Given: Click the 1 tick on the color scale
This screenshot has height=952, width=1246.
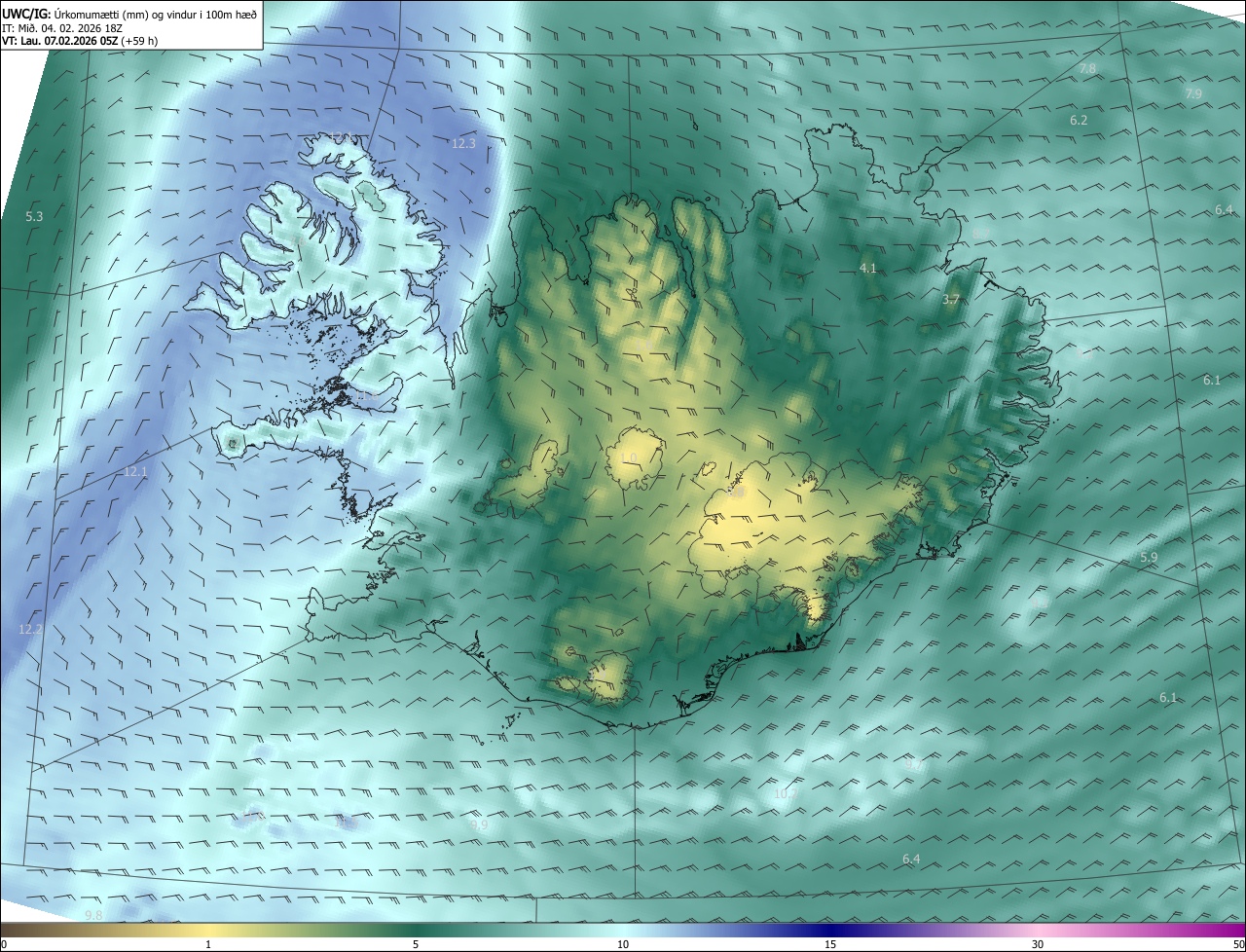Looking at the screenshot, I should [208, 944].
